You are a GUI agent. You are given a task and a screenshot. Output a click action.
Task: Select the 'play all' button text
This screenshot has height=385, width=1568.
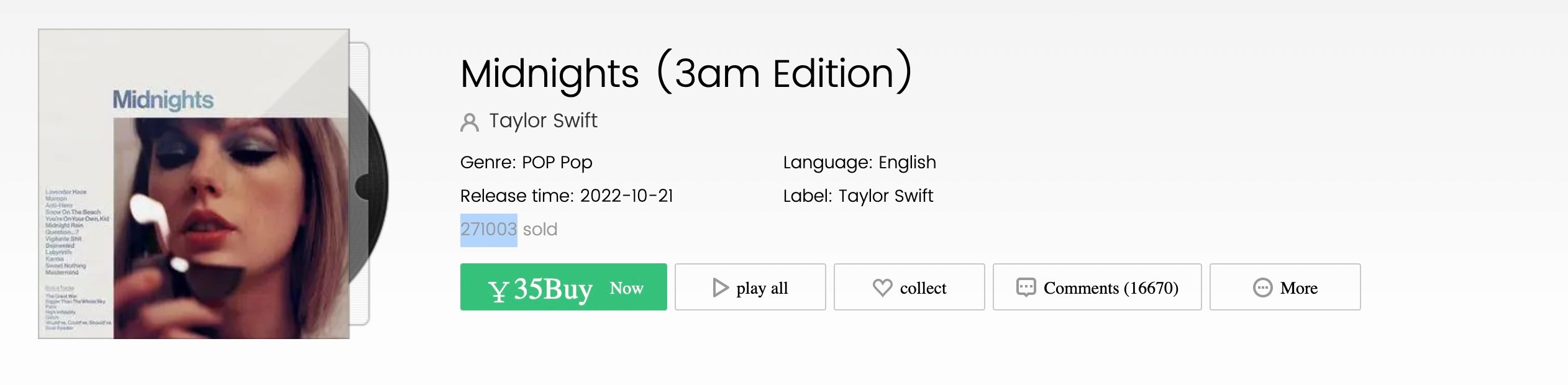[x=762, y=288]
